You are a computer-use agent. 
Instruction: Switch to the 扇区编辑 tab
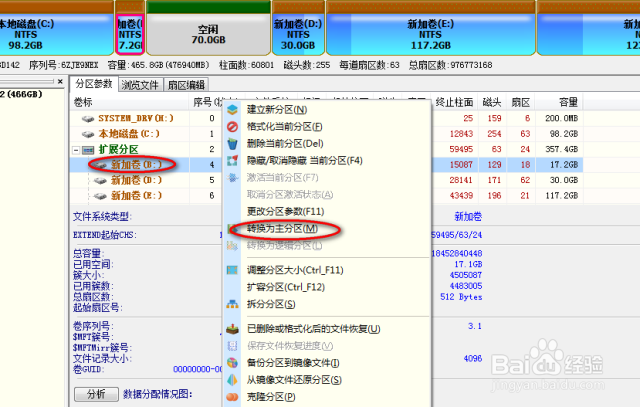186,85
